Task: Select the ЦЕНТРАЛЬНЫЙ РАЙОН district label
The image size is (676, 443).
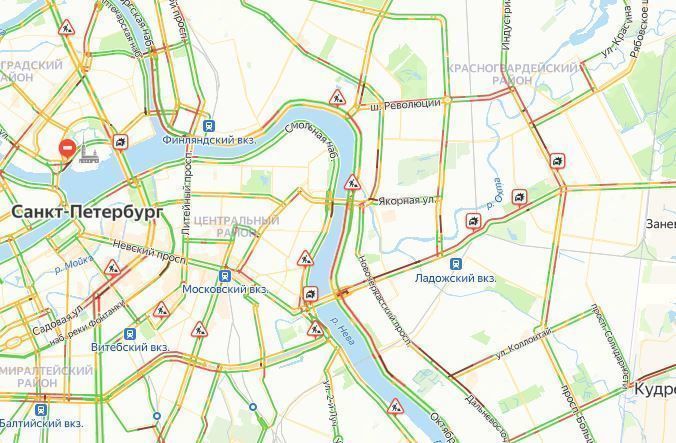Action: [x=236, y=227]
